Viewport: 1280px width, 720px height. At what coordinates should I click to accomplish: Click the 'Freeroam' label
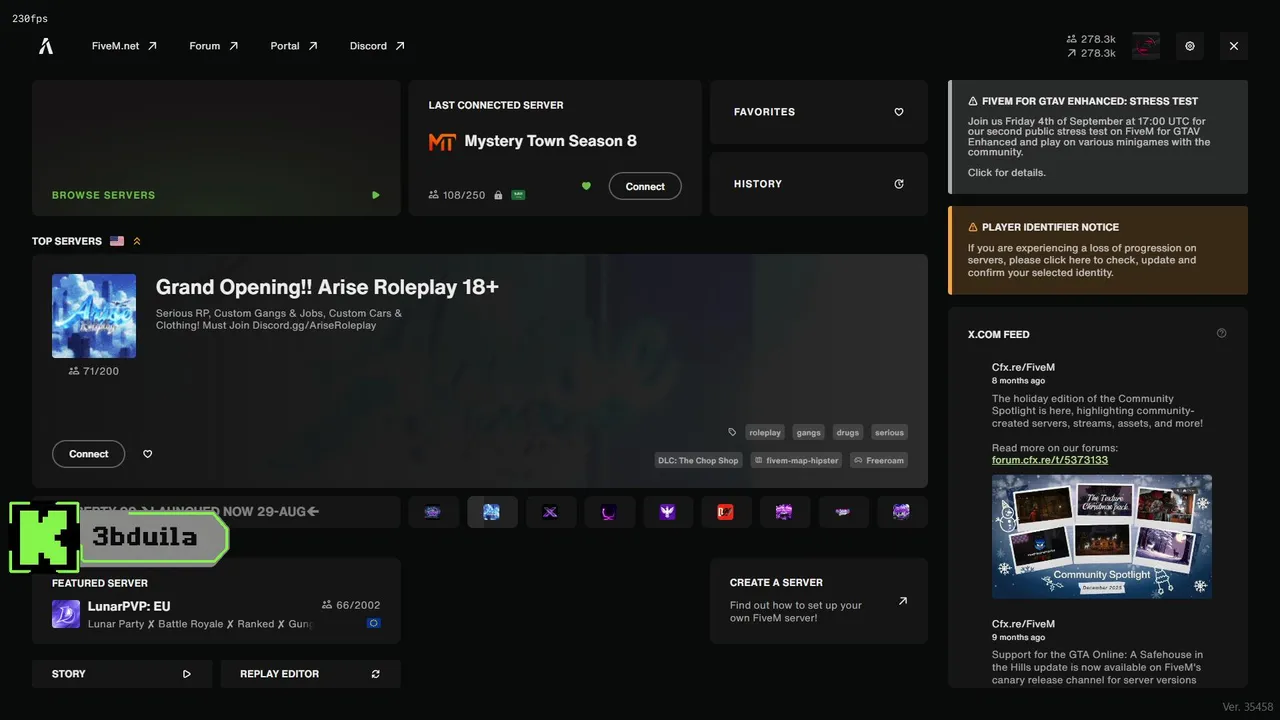pos(879,460)
